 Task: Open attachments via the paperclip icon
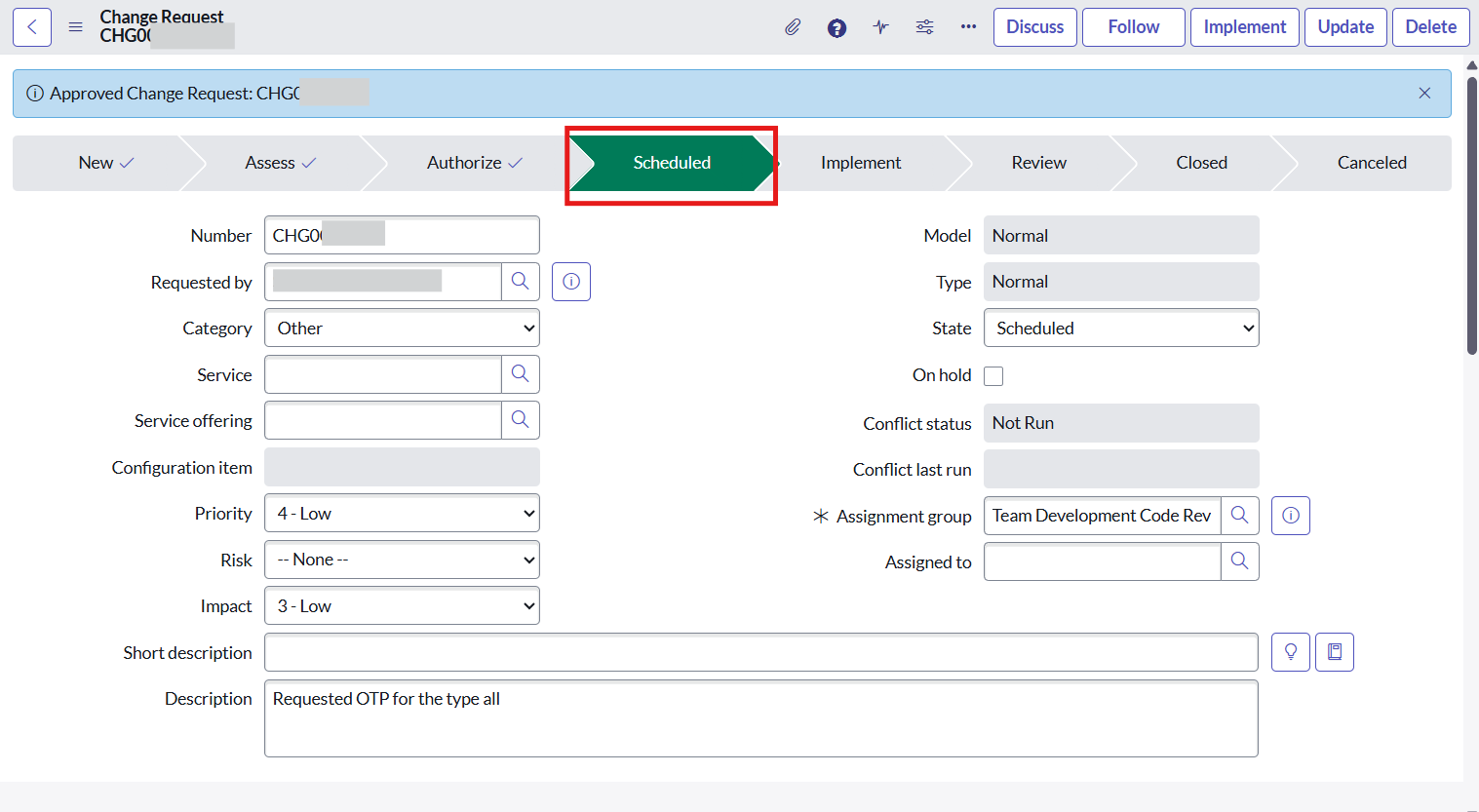(793, 27)
